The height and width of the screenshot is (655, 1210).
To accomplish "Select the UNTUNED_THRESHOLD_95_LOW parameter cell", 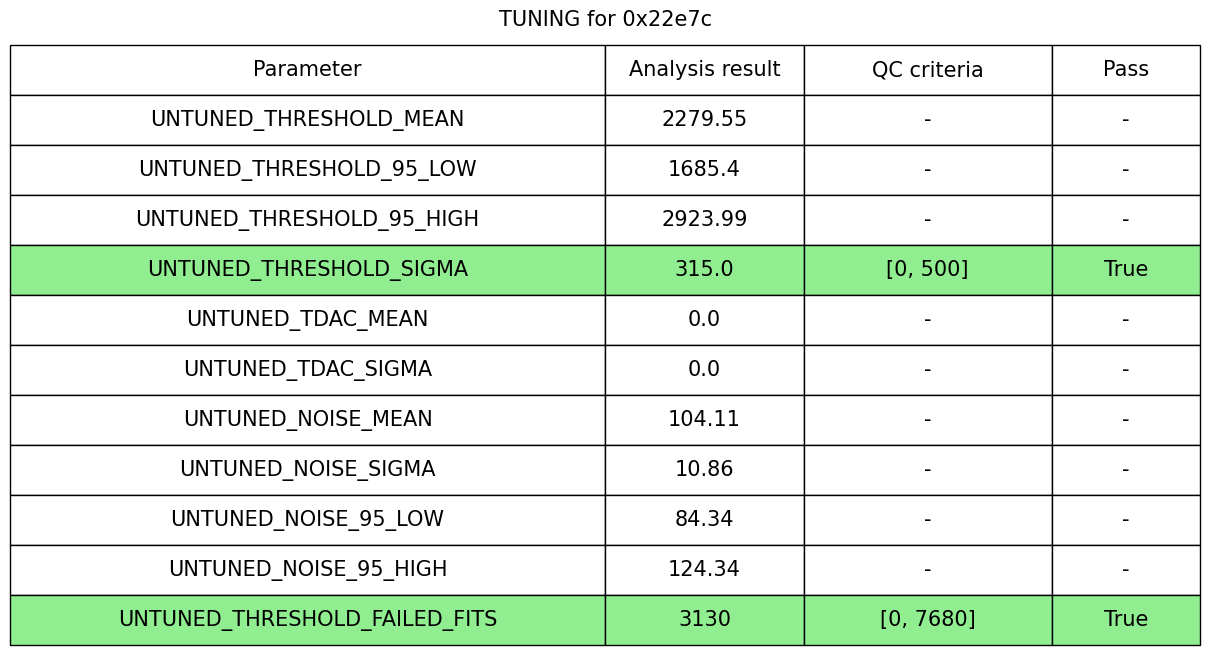I will click(x=307, y=170).
